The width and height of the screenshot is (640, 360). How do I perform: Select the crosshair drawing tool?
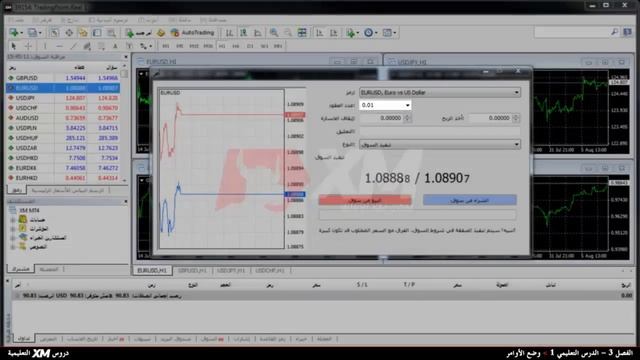click(x=28, y=46)
